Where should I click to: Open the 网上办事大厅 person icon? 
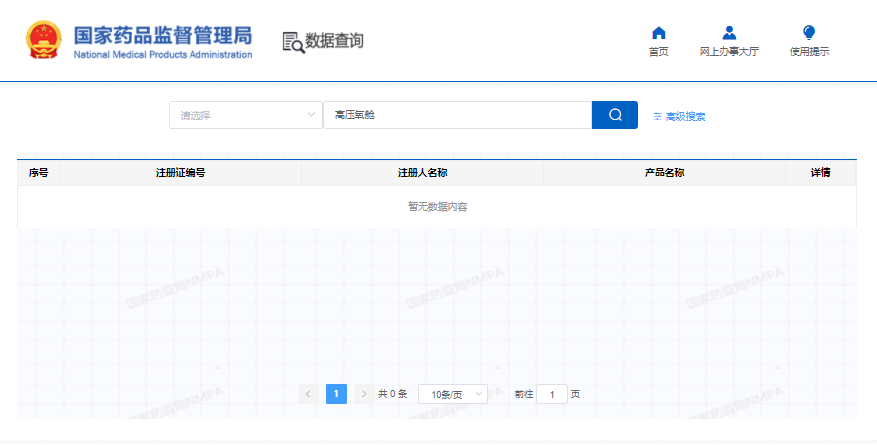click(x=729, y=33)
